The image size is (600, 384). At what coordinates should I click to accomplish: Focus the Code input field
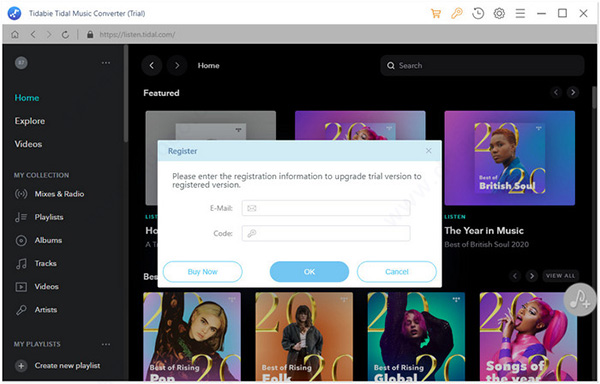click(x=326, y=233)
